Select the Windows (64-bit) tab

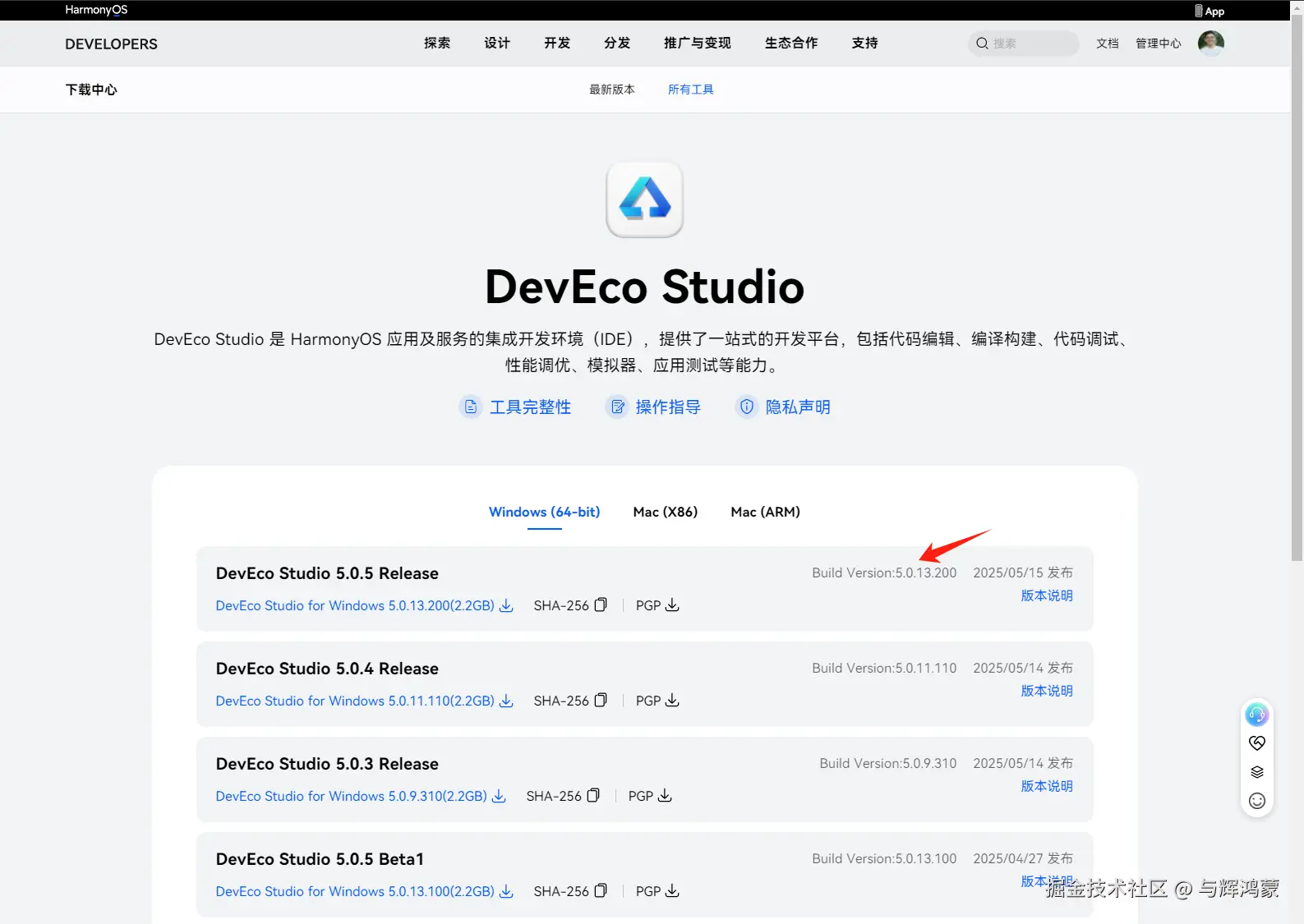[x=545, y=512]
